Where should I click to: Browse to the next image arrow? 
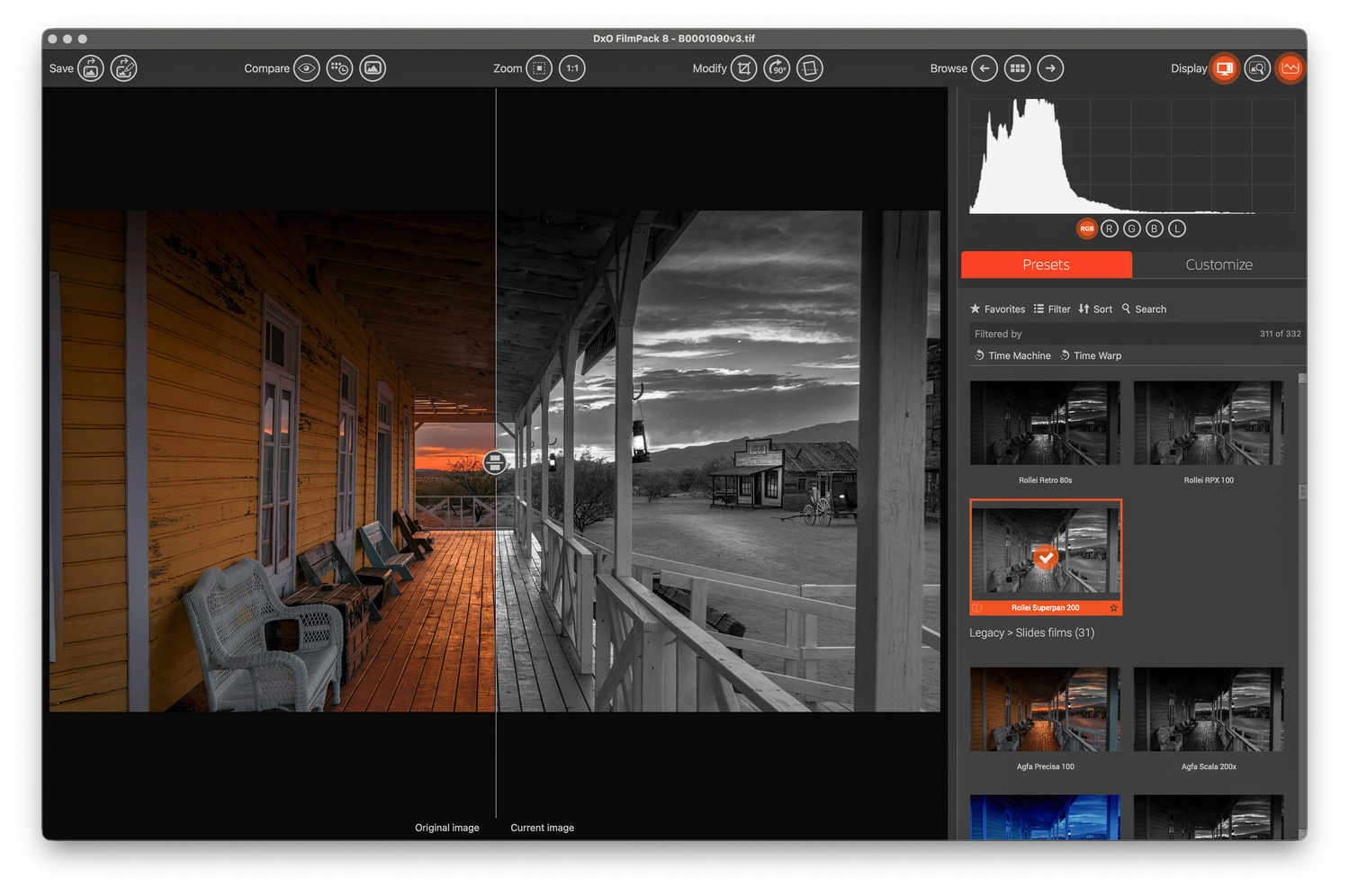click(x=1050, y=68)
